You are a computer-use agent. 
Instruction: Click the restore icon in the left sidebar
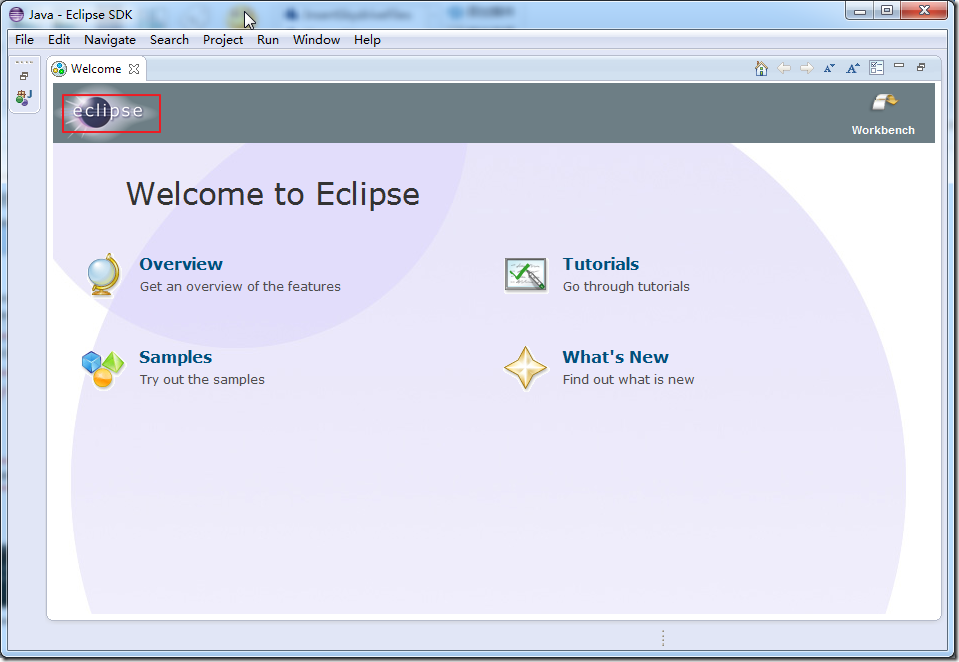tap(24, 76)
